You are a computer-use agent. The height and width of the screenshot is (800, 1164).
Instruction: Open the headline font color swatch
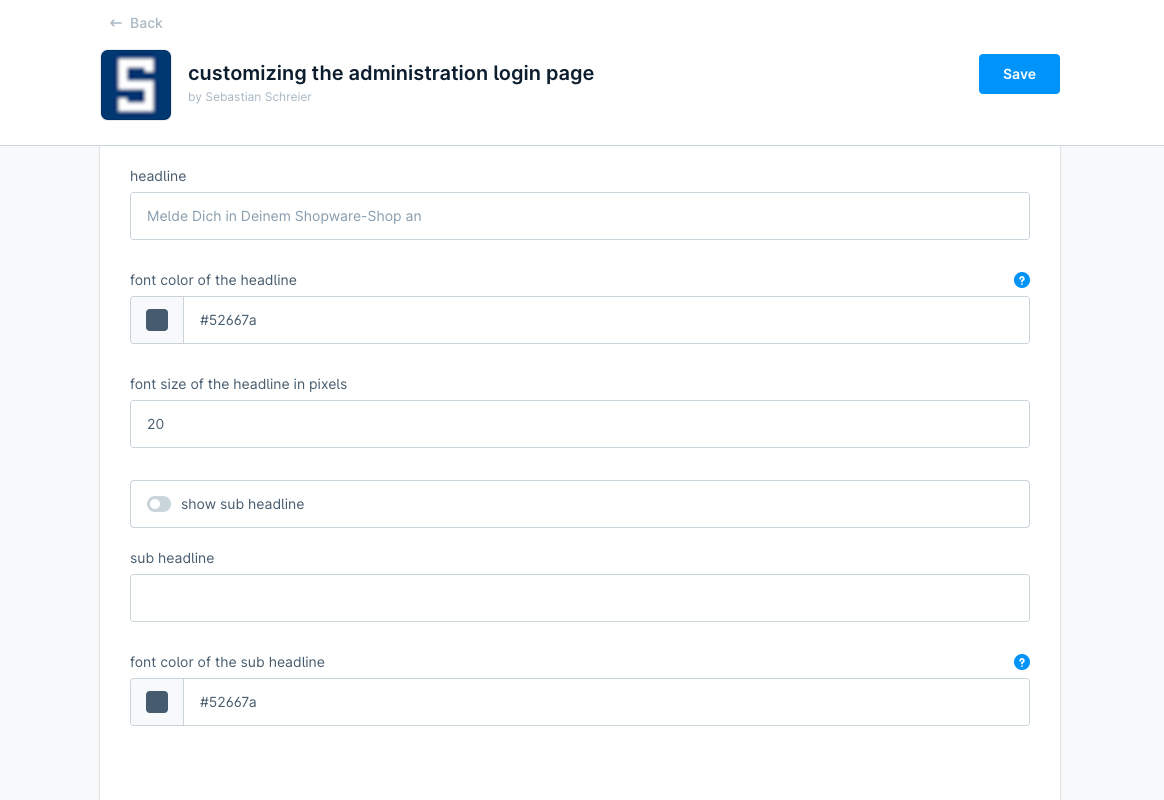coord(156,320)
